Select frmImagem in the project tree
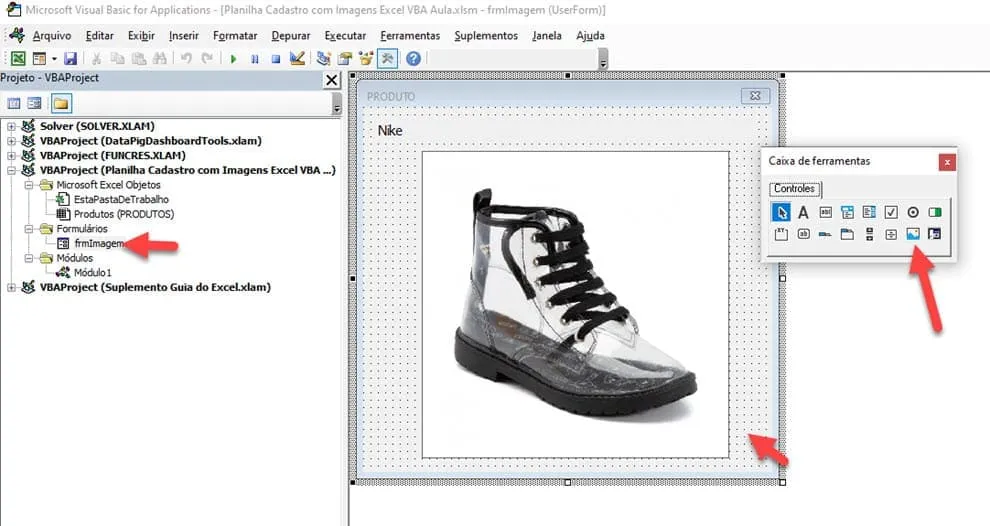Viewport: 990px width, 526px height. click(98, 243)
